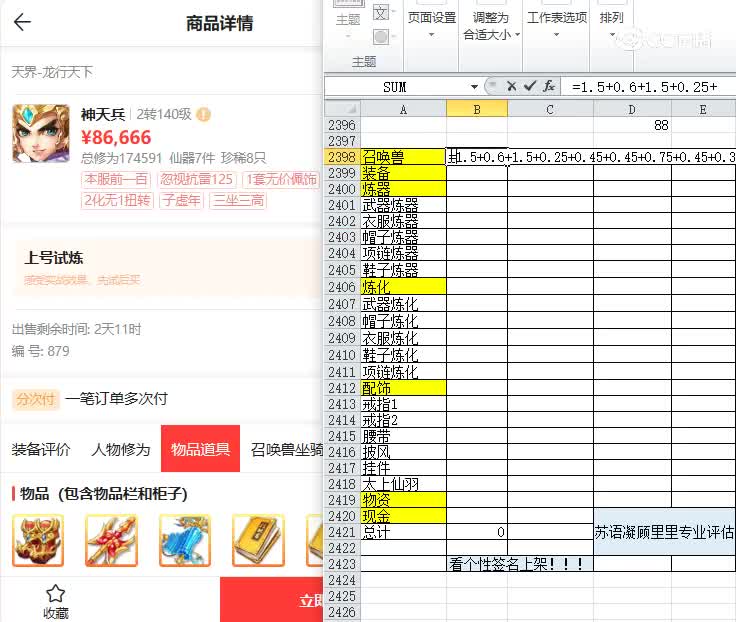Click cell 帽子炼器
Screen dimensions: 736x622
[x=403, y=237]
